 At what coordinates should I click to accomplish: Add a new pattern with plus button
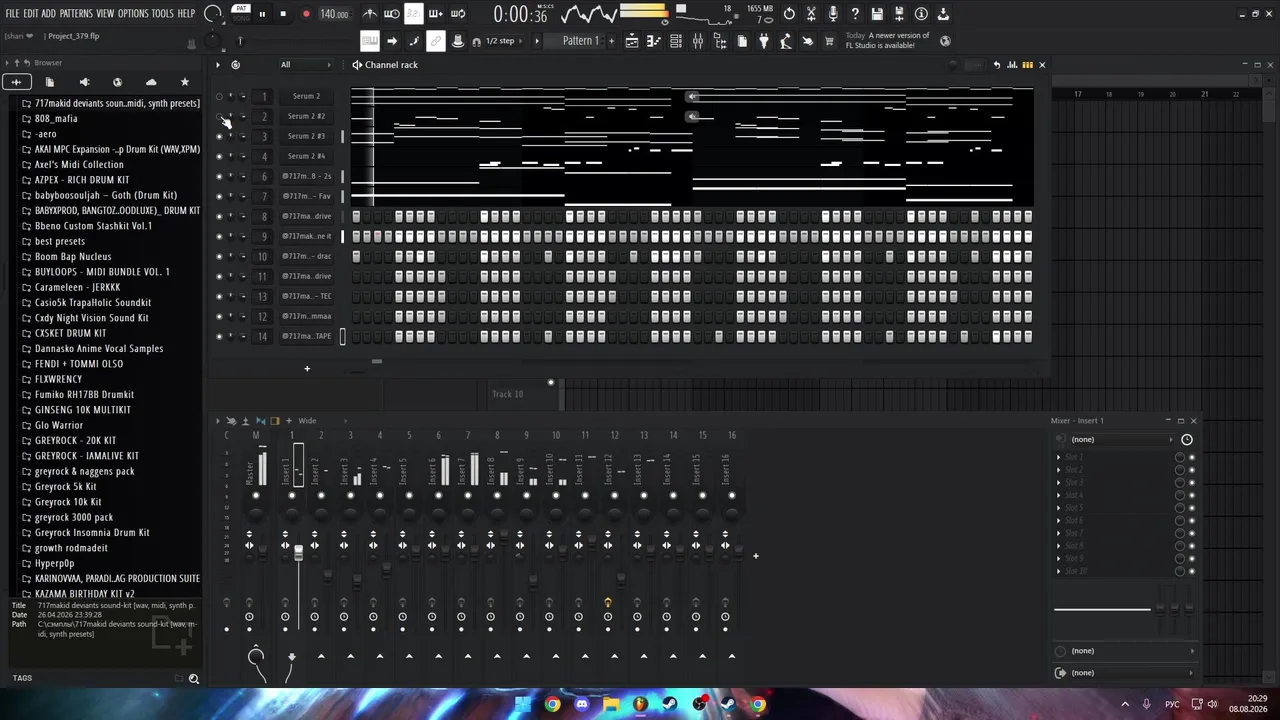[x=611, y=41]
